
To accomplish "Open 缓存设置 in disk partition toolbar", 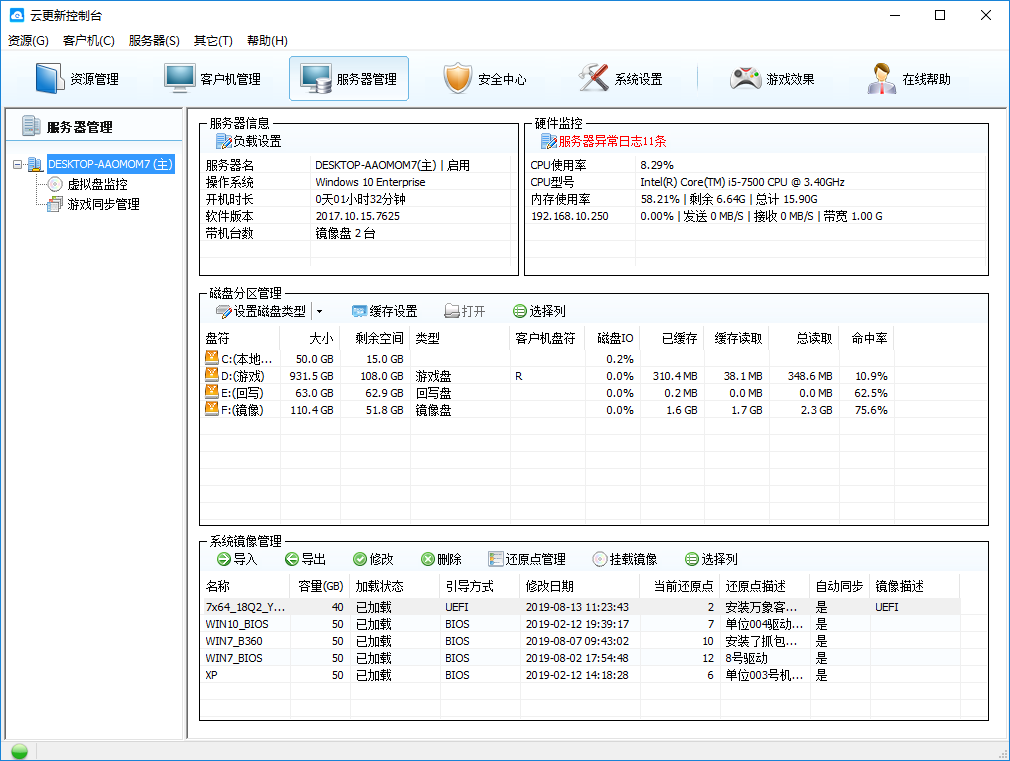I will 385,311.
